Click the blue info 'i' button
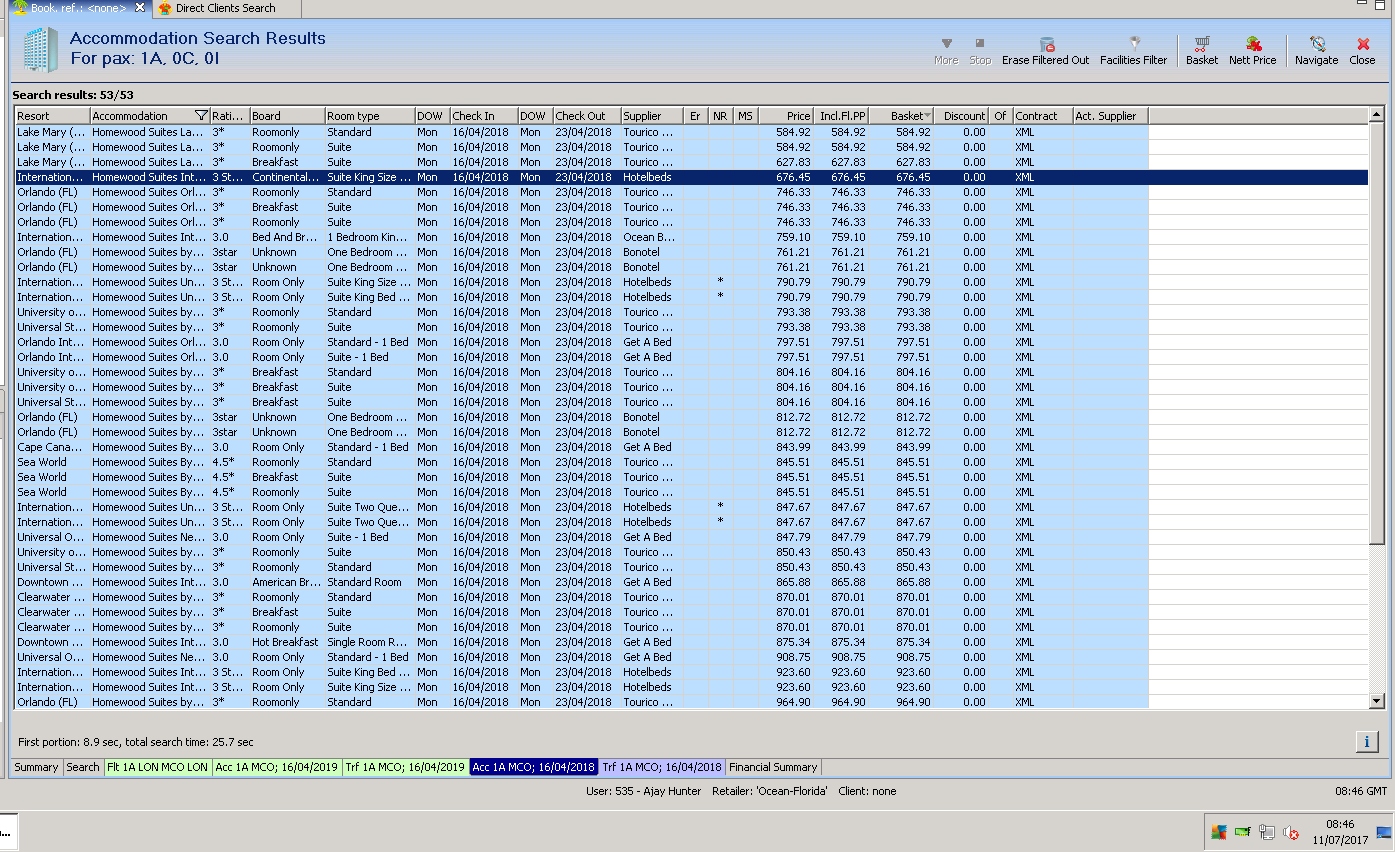1395x852 pixels. pos(1367,741)
